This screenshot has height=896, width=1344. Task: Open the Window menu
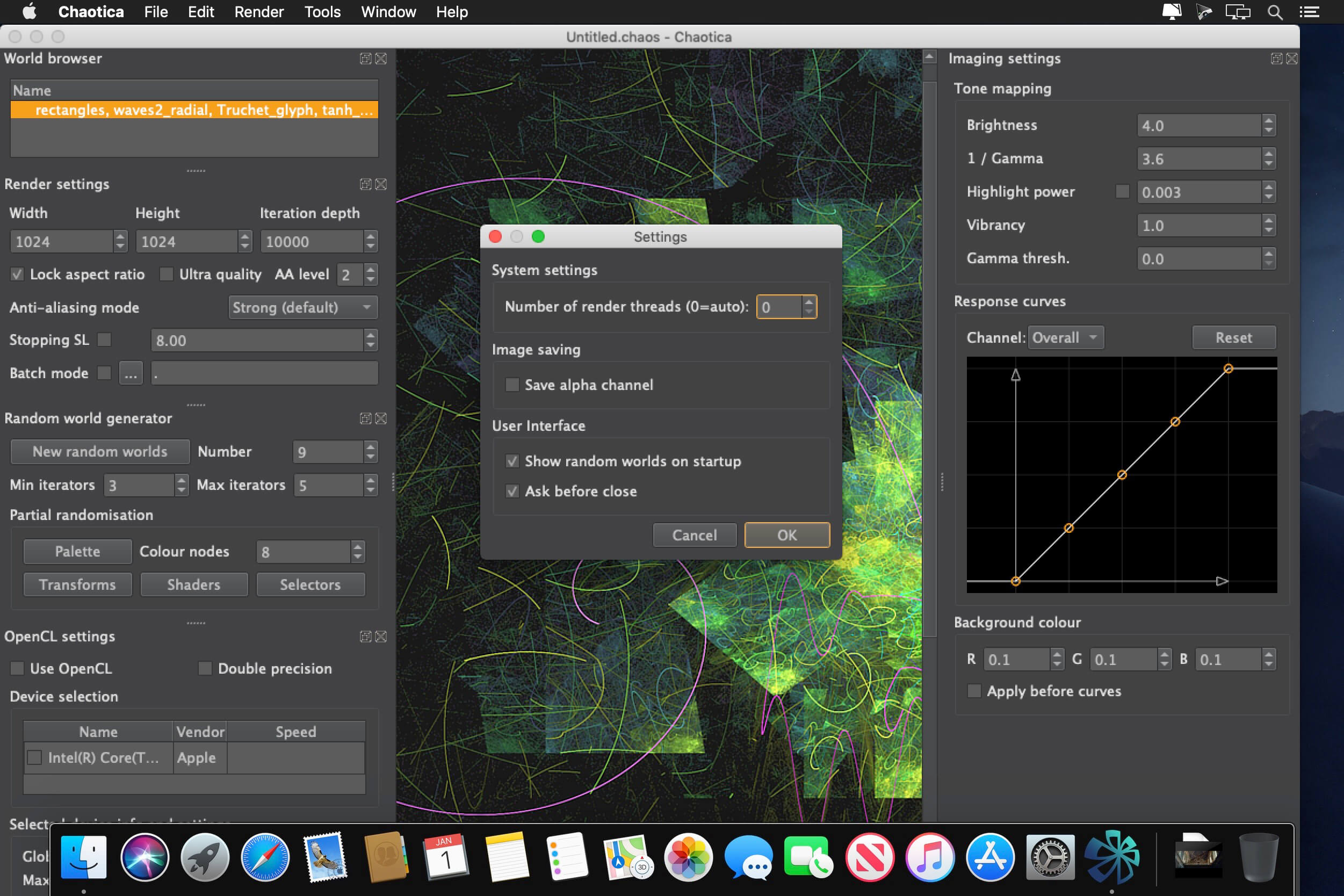point(388,12)
